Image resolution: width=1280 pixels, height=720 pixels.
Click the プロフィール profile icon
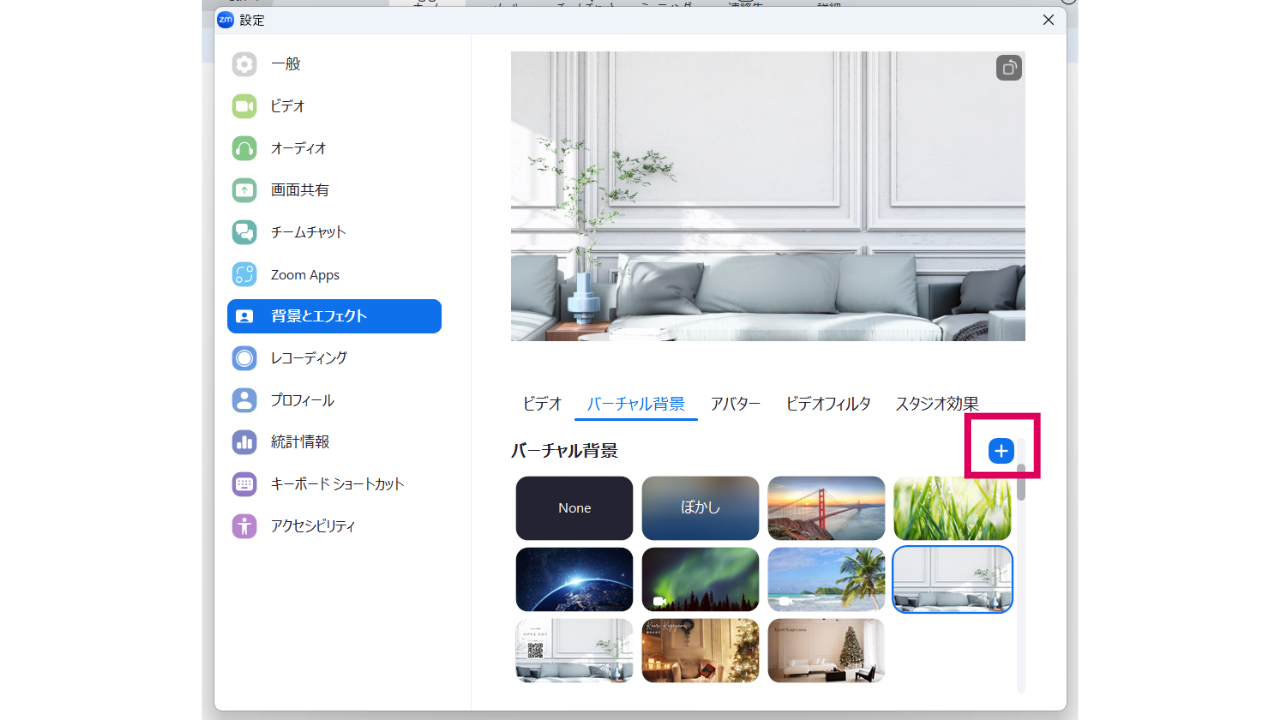245,400
